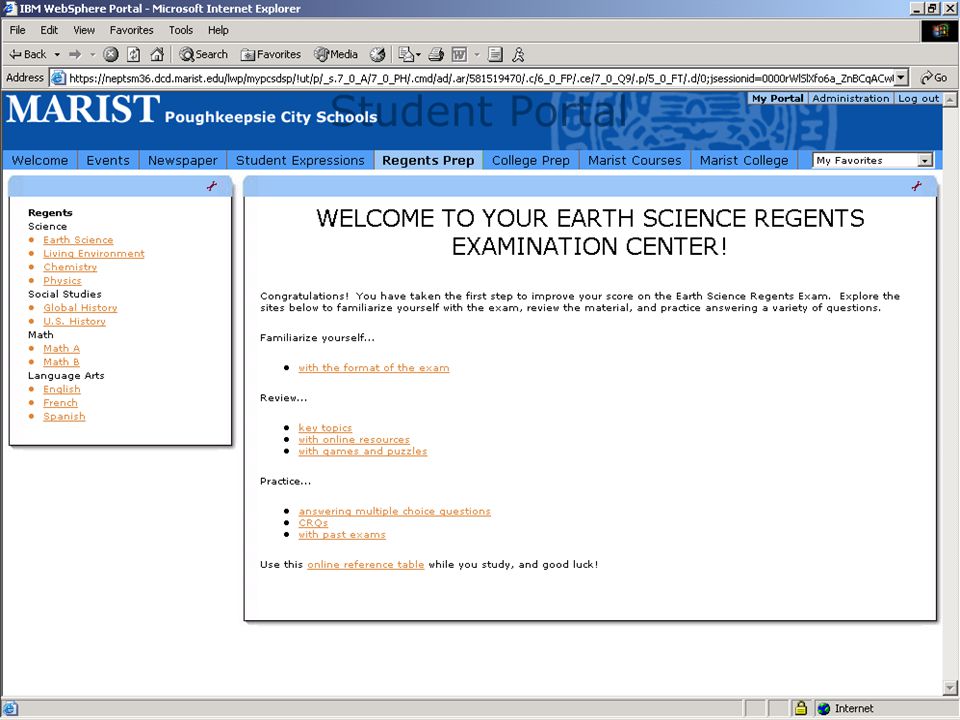The image size is (960, 720).
Task: Switch to the Welcome tab
Action: tap(40, 160)
